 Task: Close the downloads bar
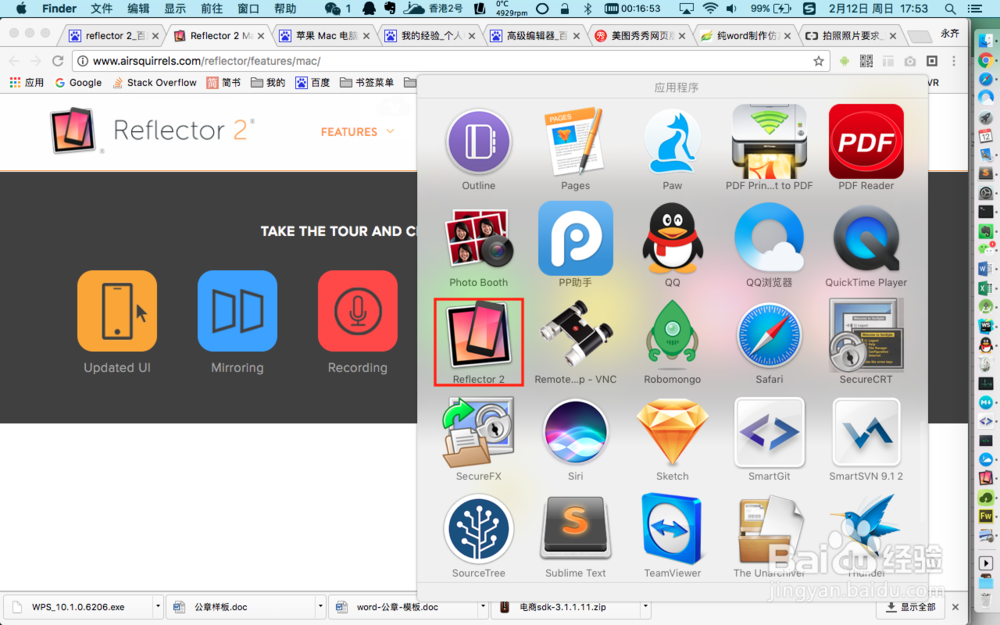point(955,607)
